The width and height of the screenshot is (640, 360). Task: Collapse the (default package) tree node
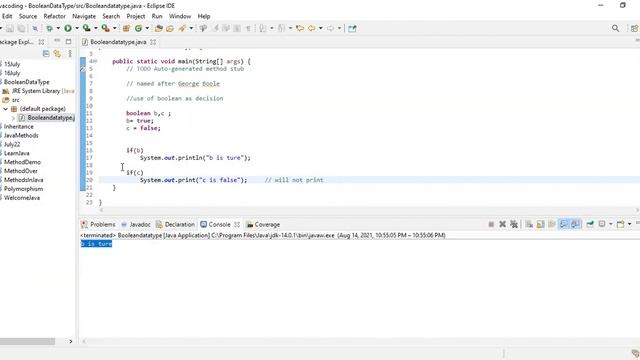[x=5, y=109]
